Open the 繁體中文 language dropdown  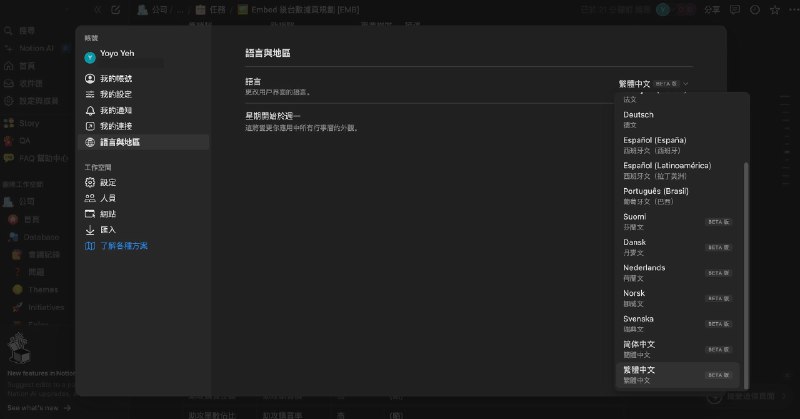[654, 84]
